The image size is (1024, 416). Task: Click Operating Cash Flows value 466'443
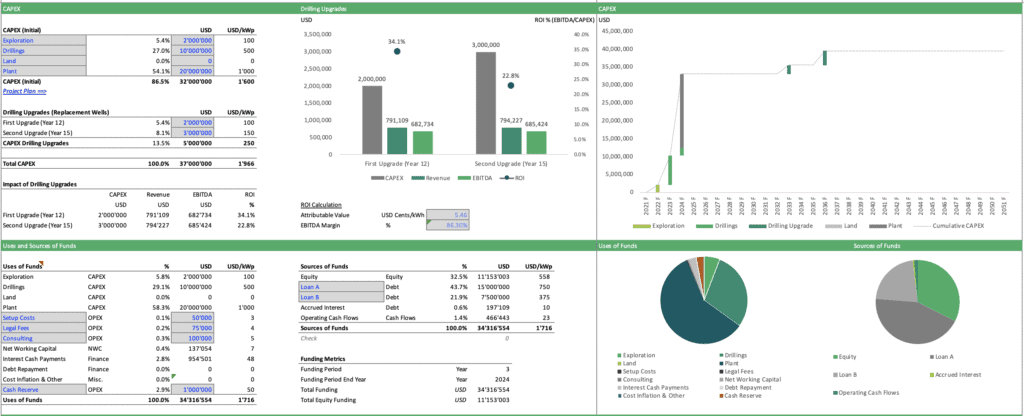(x=498, y=317)
